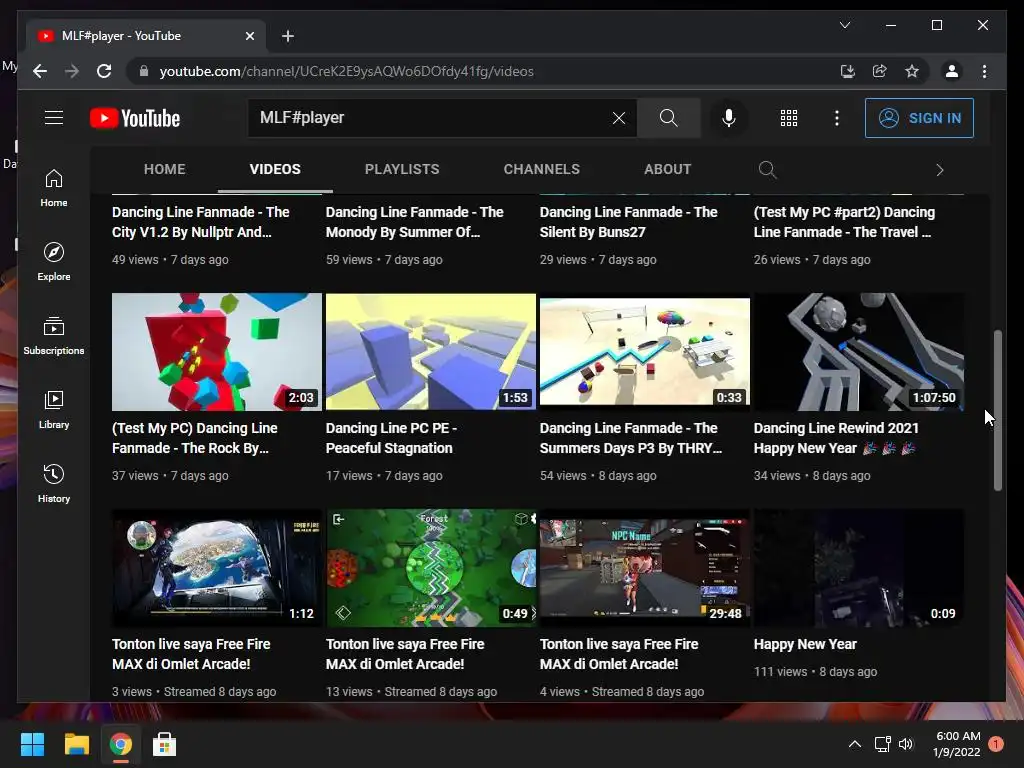This screenshot has height=768, width=1024.
Task: Click the Chrome taskbar icon
Action: [x=120, y=744]
